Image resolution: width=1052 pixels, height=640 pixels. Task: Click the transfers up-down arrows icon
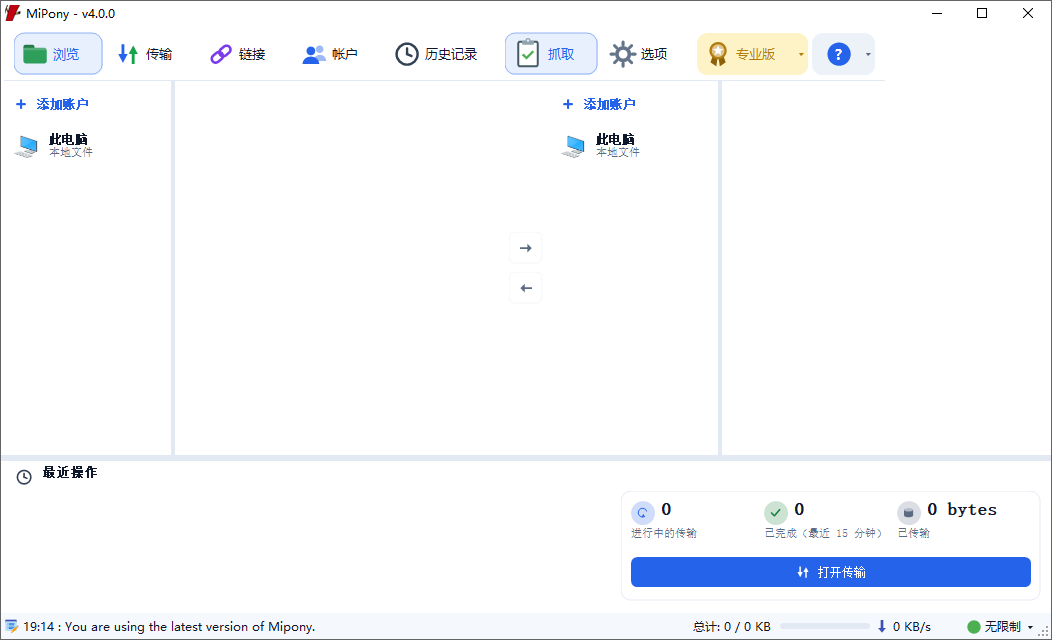(x=128, y=54)
